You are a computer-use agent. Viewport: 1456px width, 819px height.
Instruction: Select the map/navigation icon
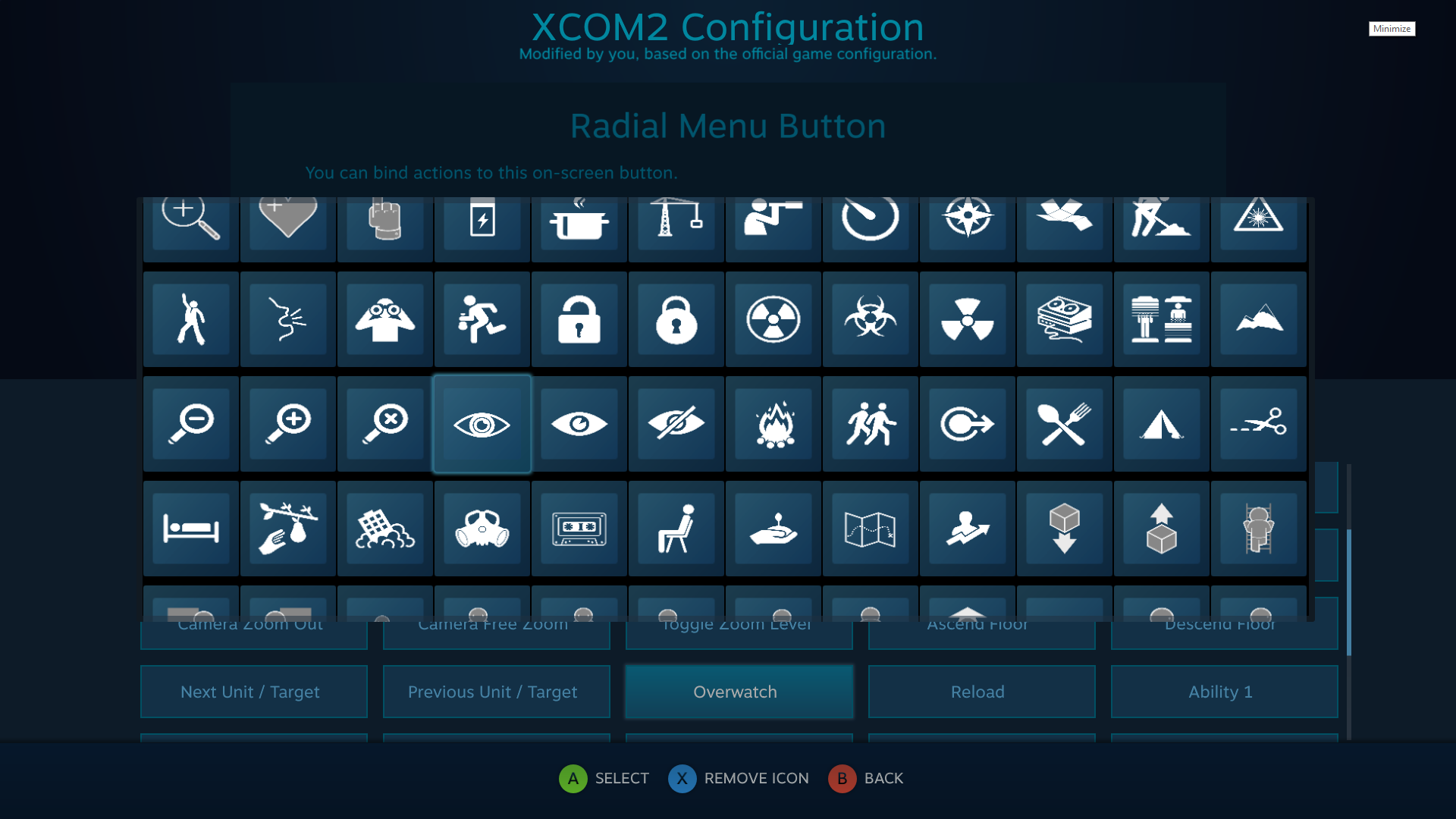pos(870,527)
